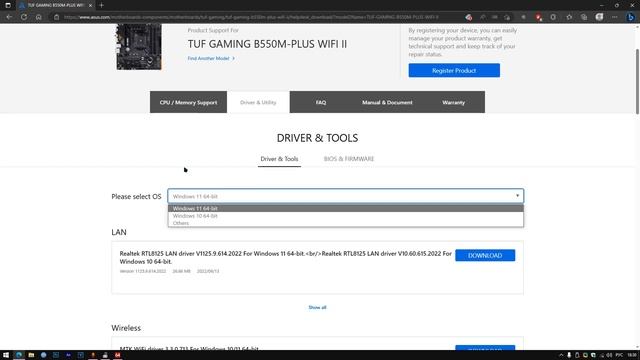Screen dimensions: 640x360
Task: Select the Driver & Utility tab
Action: click(x=258, y=102)
